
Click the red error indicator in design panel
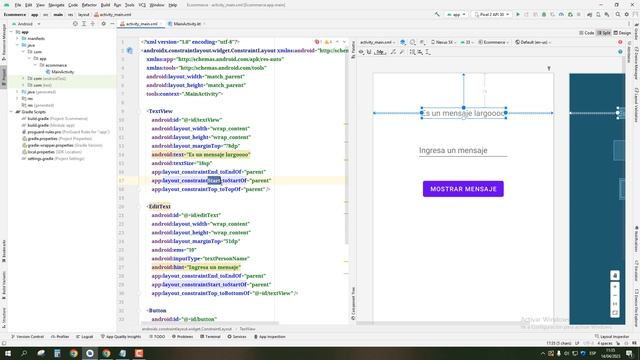point(620,42)
